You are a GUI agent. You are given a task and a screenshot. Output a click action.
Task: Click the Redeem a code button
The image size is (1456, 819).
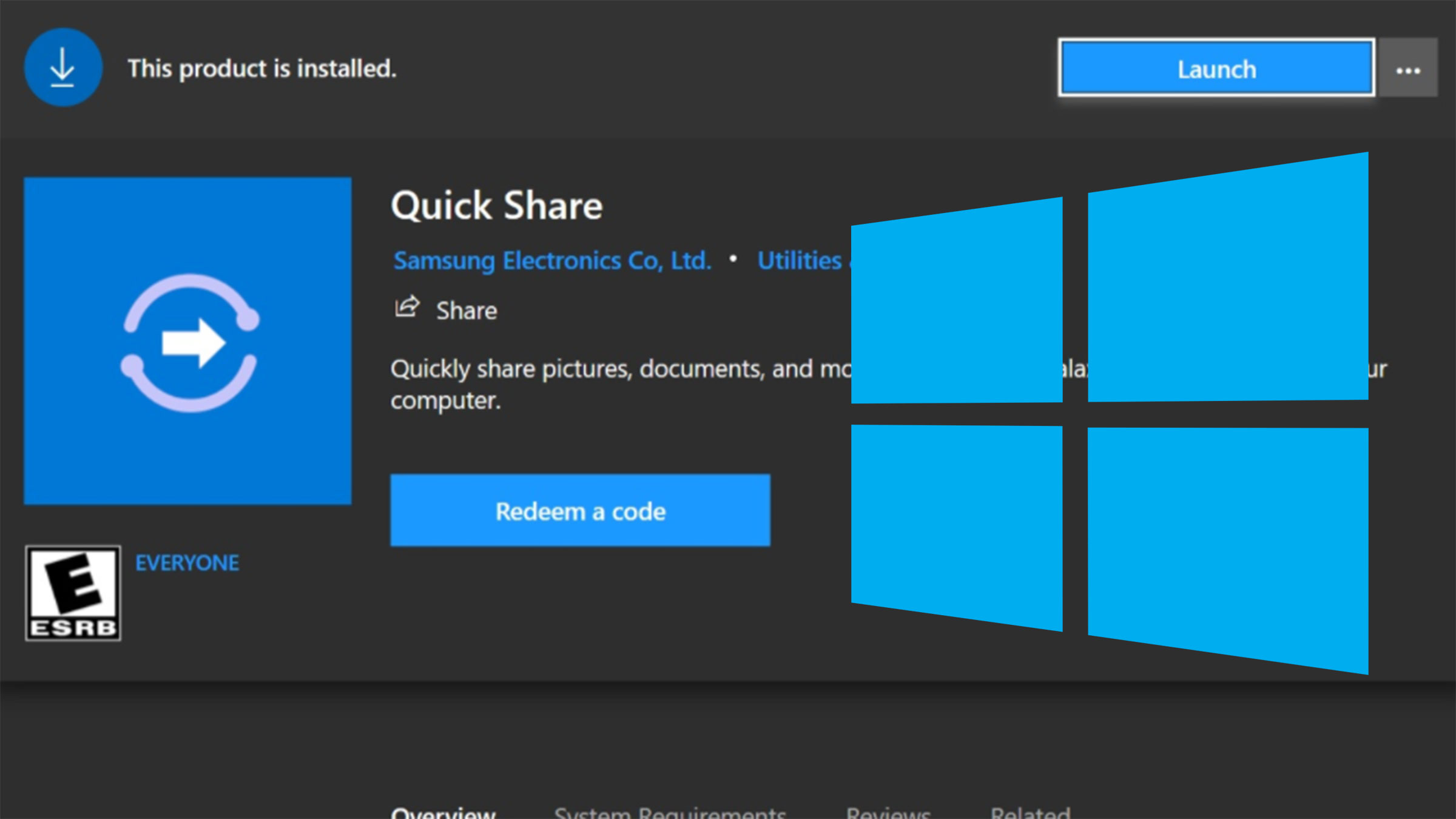580,511
